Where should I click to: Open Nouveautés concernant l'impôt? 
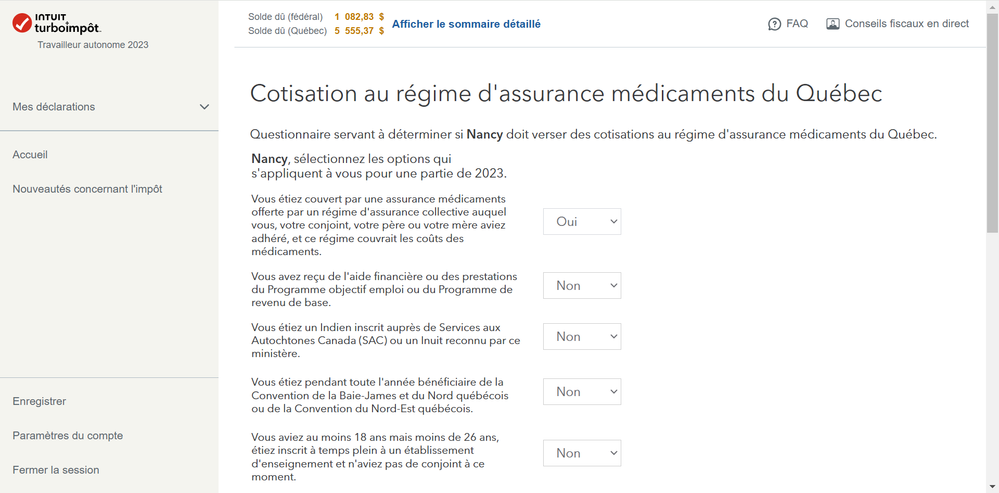tap(87, 189)
